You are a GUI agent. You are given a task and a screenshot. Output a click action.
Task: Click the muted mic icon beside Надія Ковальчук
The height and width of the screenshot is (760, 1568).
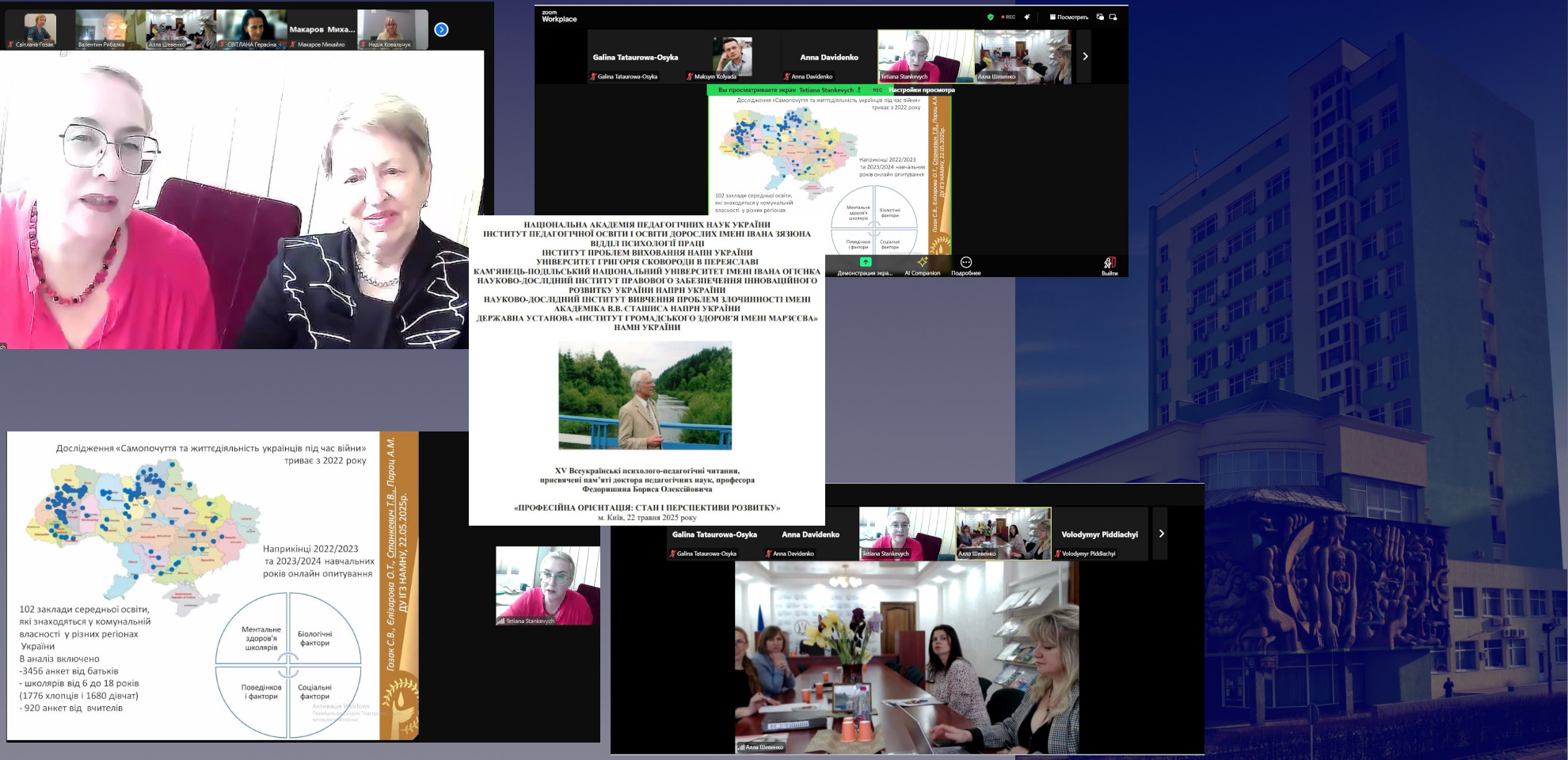click(x=363, y=44)
